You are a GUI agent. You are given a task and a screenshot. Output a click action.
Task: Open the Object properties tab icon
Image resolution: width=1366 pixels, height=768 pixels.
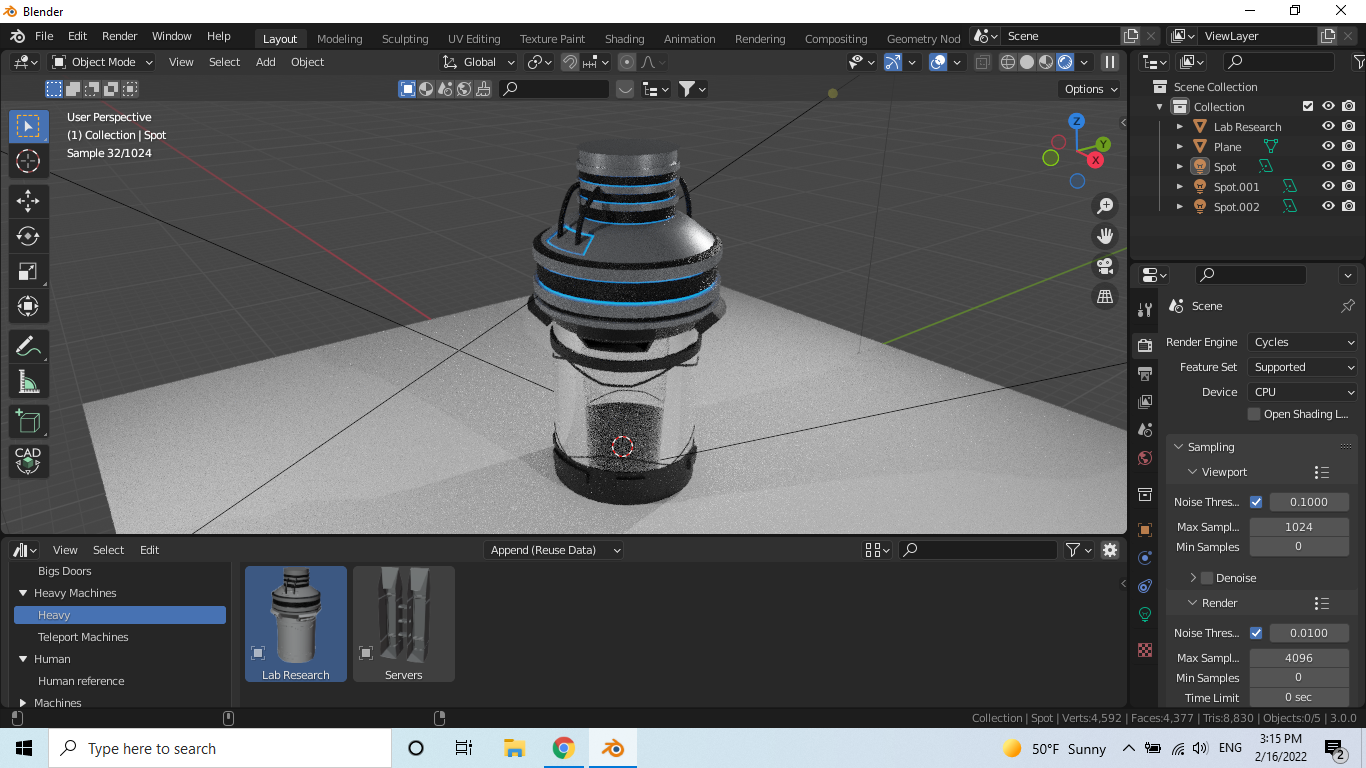click(1145, 529)
